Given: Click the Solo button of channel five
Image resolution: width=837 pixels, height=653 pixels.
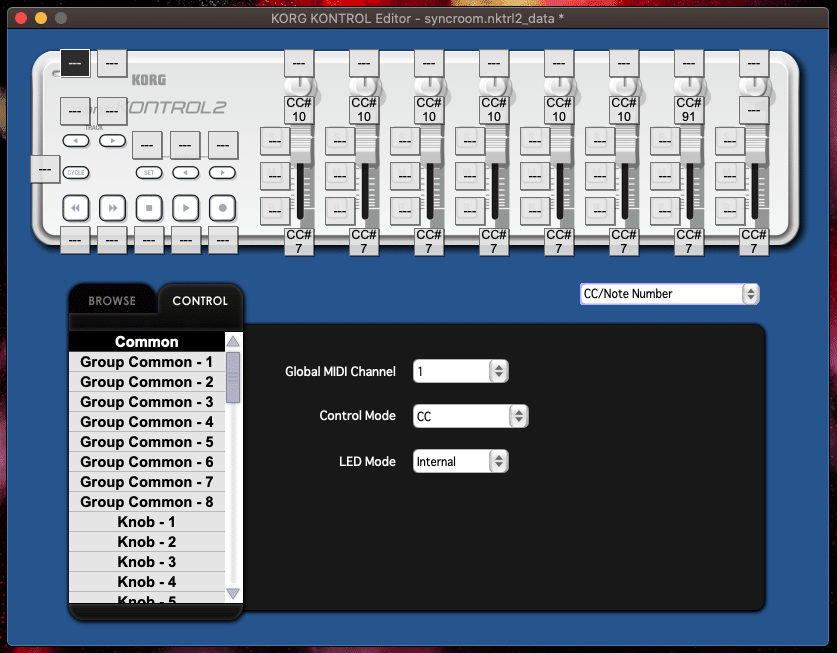Looking at the screenshot, I should (535, 141).
